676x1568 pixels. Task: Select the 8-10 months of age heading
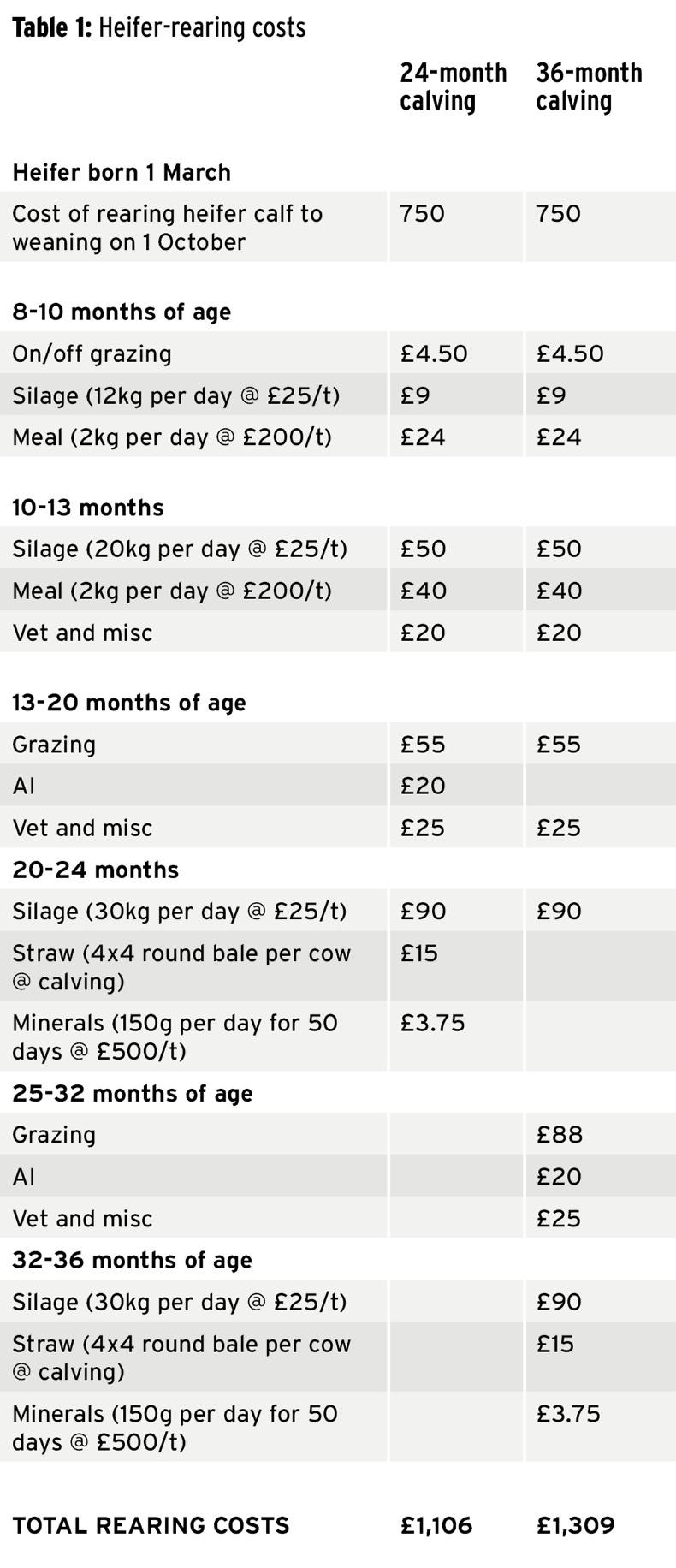(122, 312)
